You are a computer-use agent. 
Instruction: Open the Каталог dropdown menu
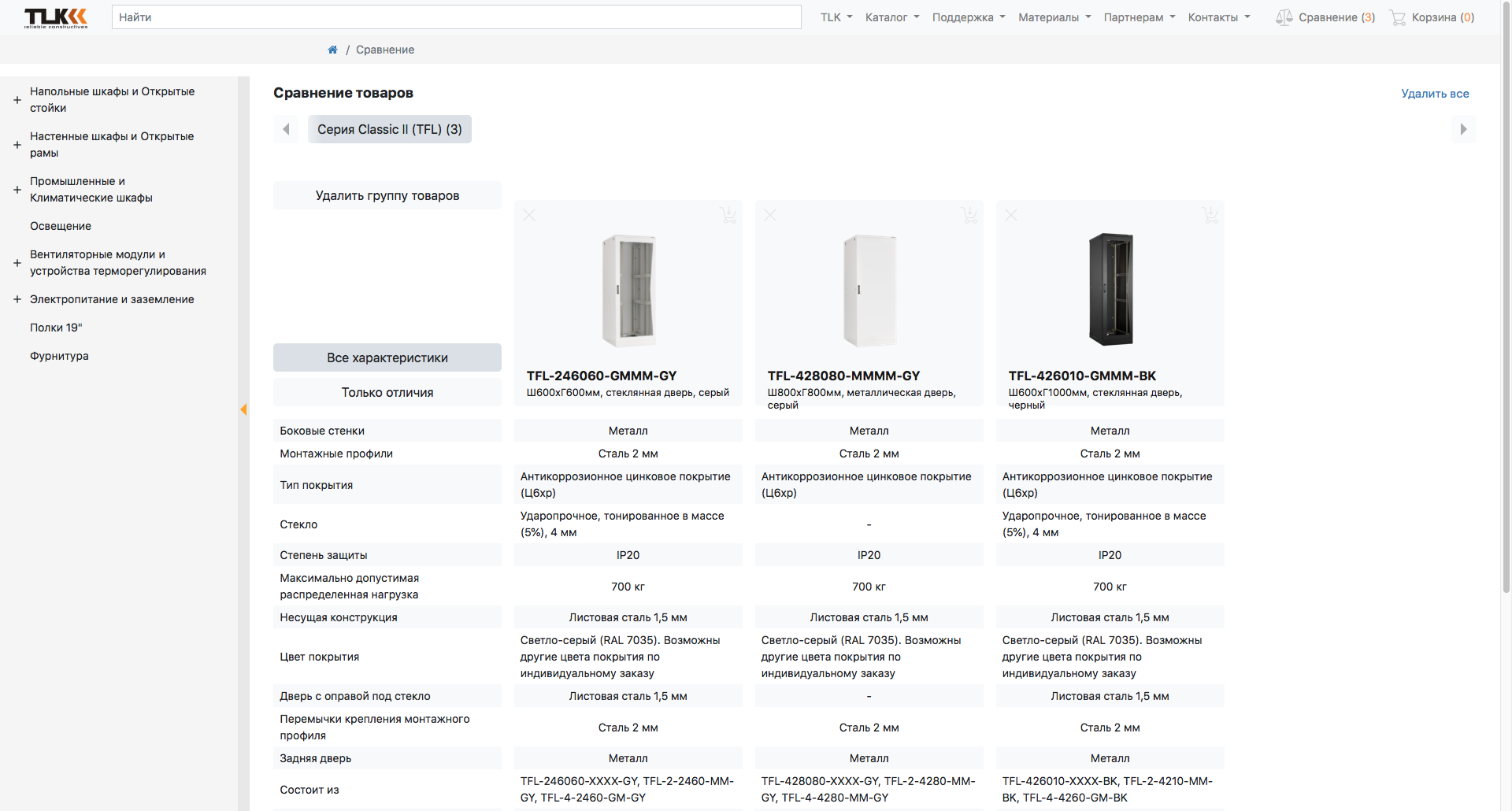click(892, 17)
